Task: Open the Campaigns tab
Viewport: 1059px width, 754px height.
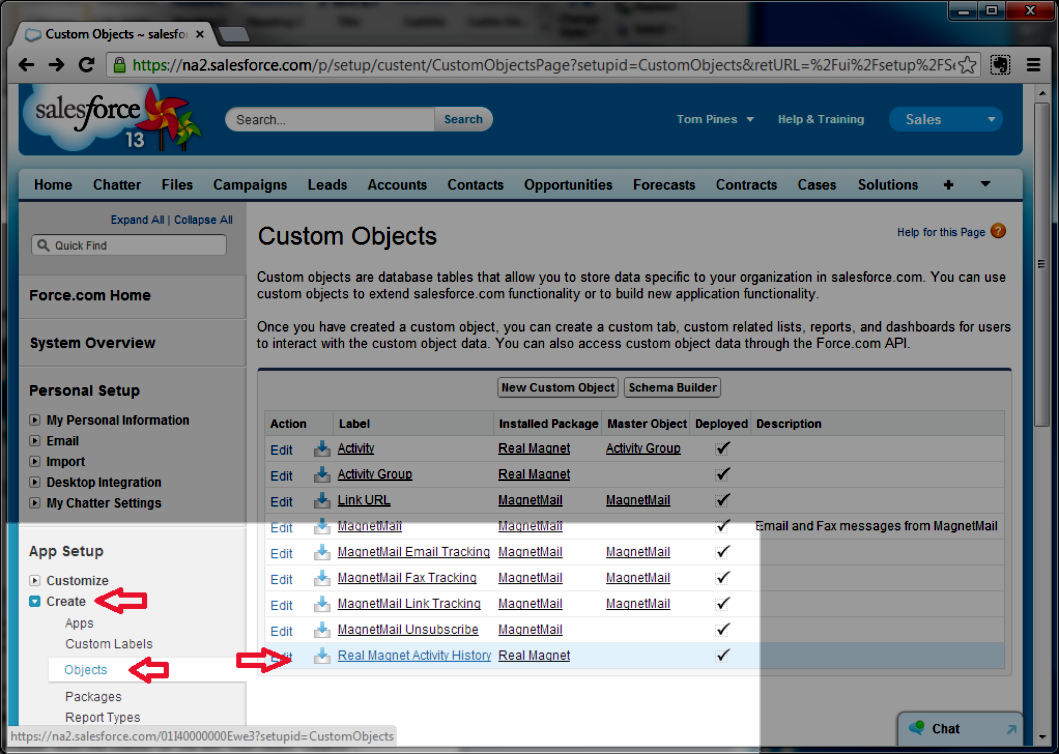Action: coord(250,184)
